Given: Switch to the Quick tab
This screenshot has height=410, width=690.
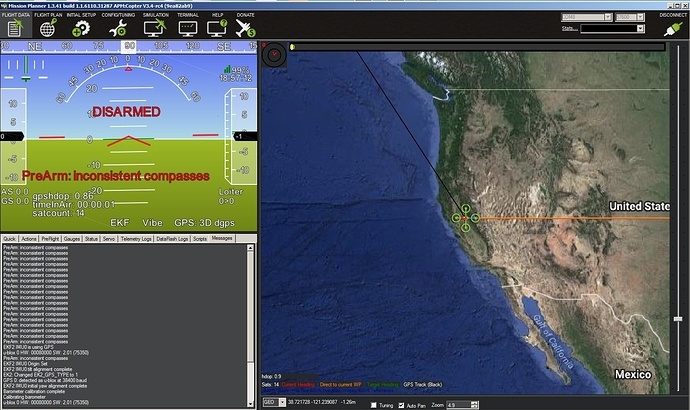Looking at the screenshot, I should point(9,238).
